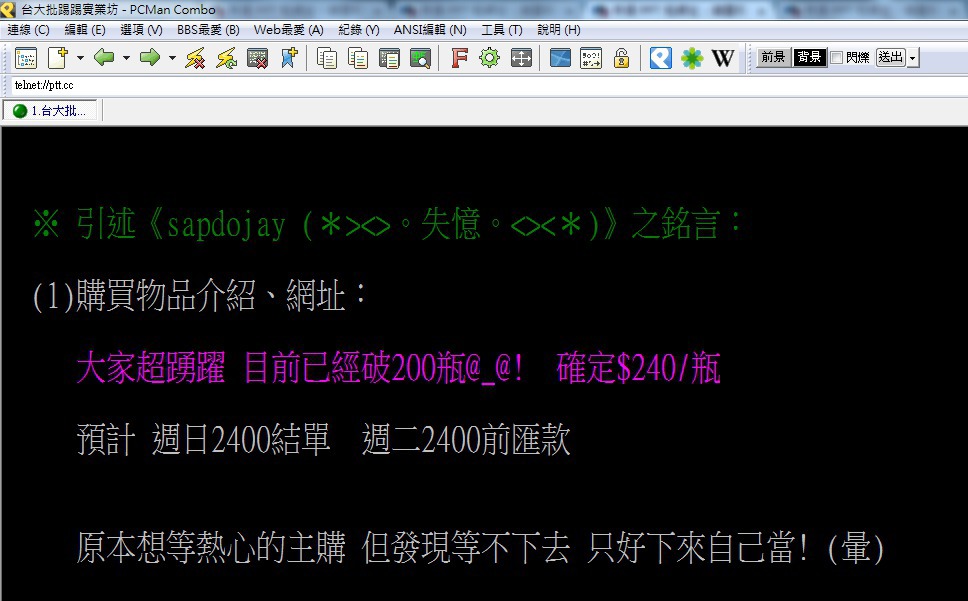Open the site list icon in toolbar
The height and width of the screenshot is (601, 968).
coord(25,58)
